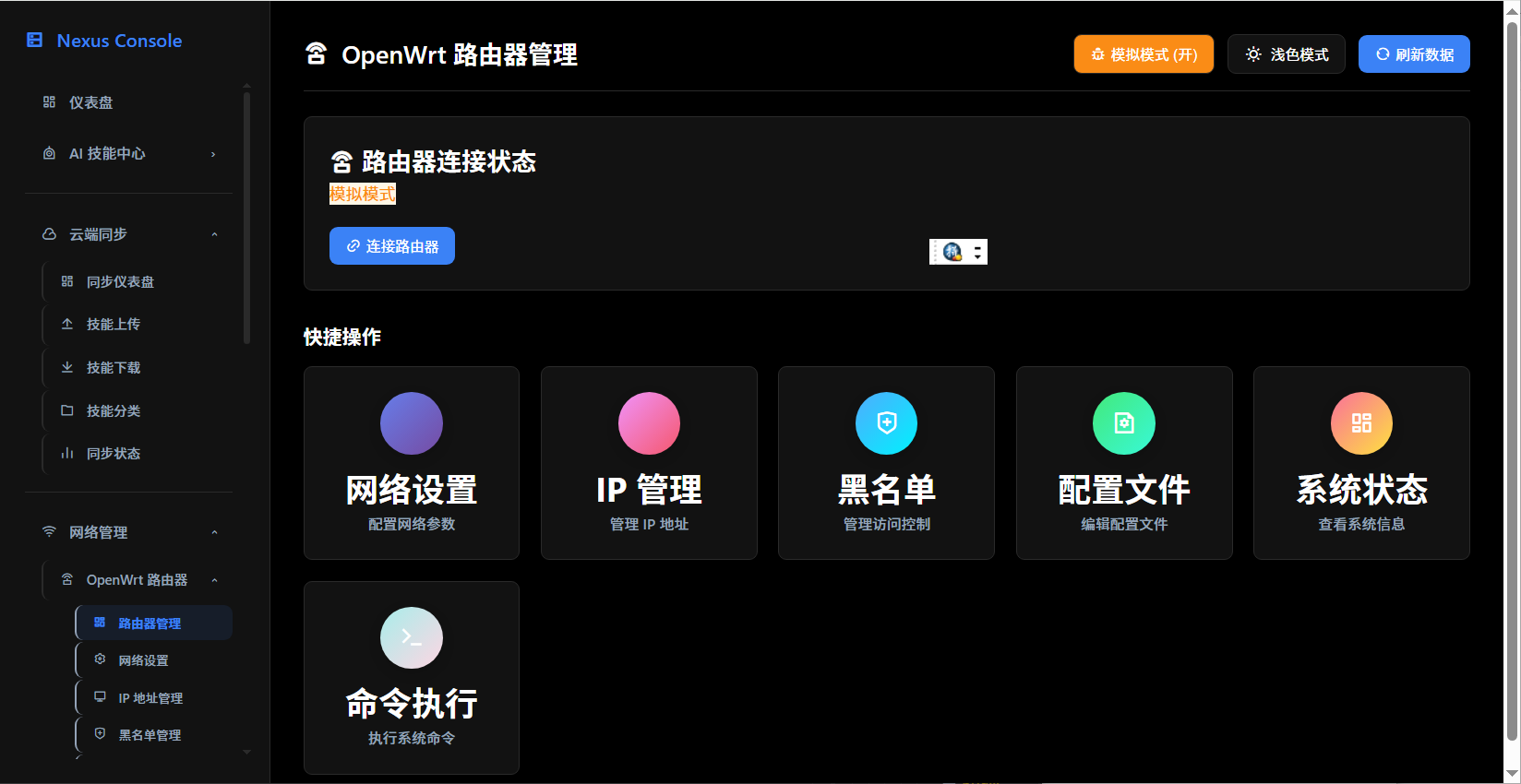Click the terminal icon on 命令执行 card
Image resolution: width=1521 pixels, height=784 pixels.
pyautogui.click(x=412, y=637)
